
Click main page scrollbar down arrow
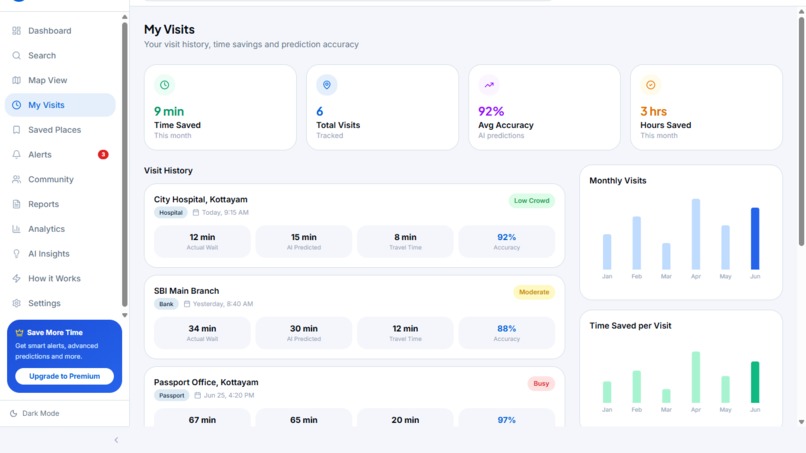click(x=801, y=422)
